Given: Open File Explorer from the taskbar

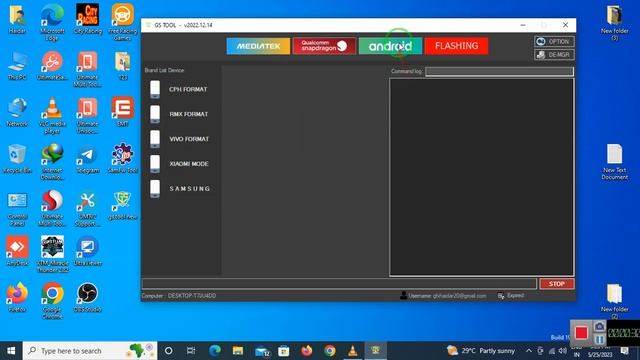Looking at the screenshot, I should tap(238, 351).
